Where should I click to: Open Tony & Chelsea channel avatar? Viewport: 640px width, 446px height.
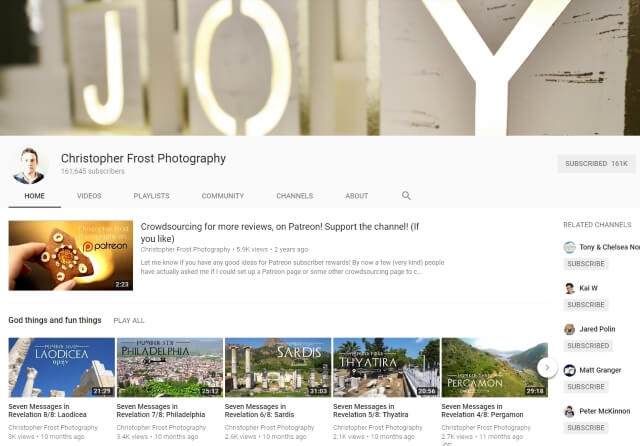tap(569, 247)
